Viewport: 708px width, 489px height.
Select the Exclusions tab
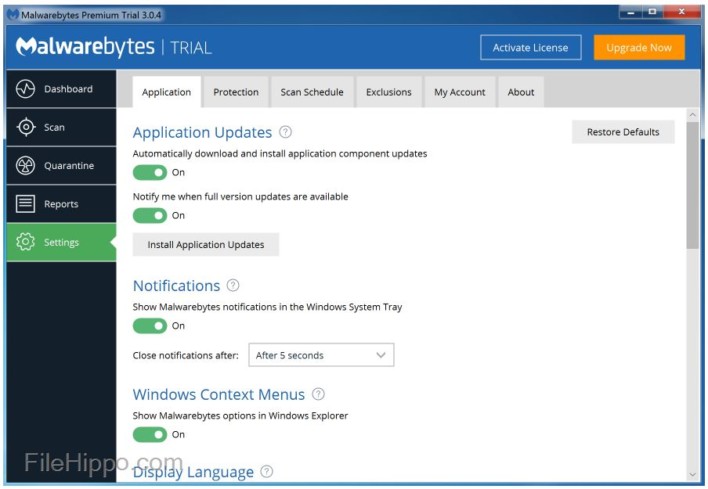389,92
